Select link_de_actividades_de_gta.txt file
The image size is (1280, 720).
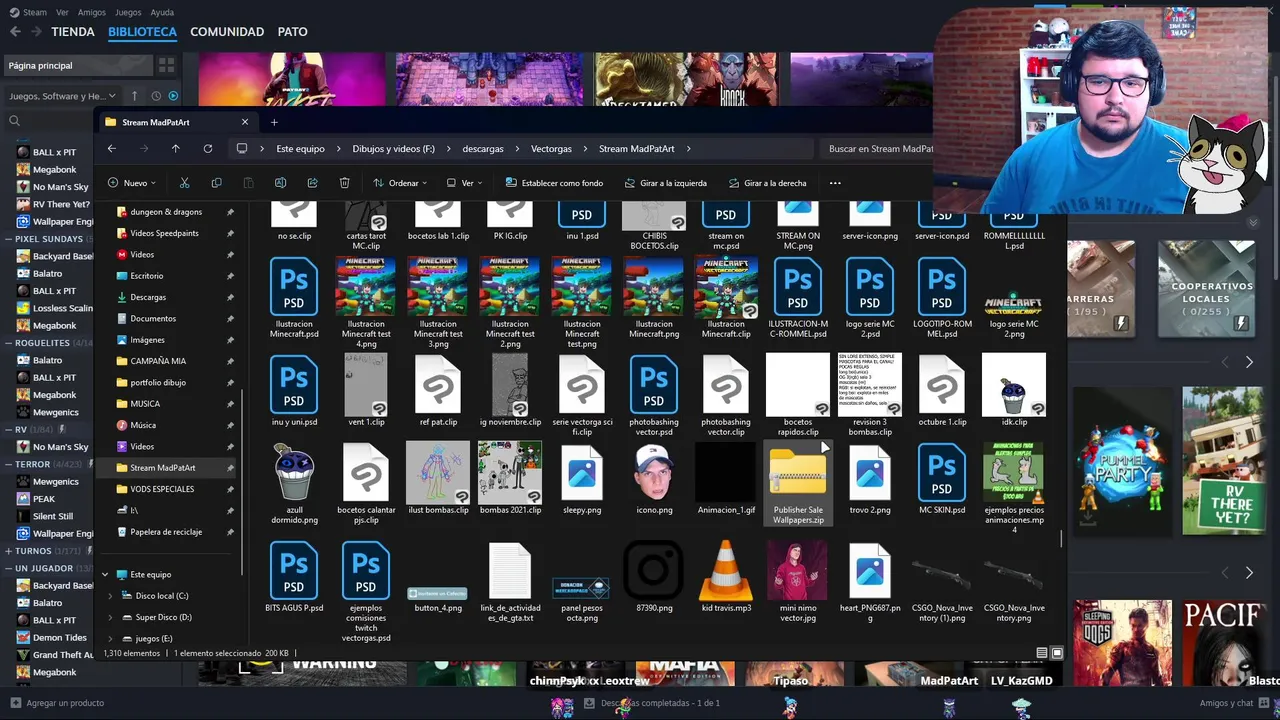point(510,582)
